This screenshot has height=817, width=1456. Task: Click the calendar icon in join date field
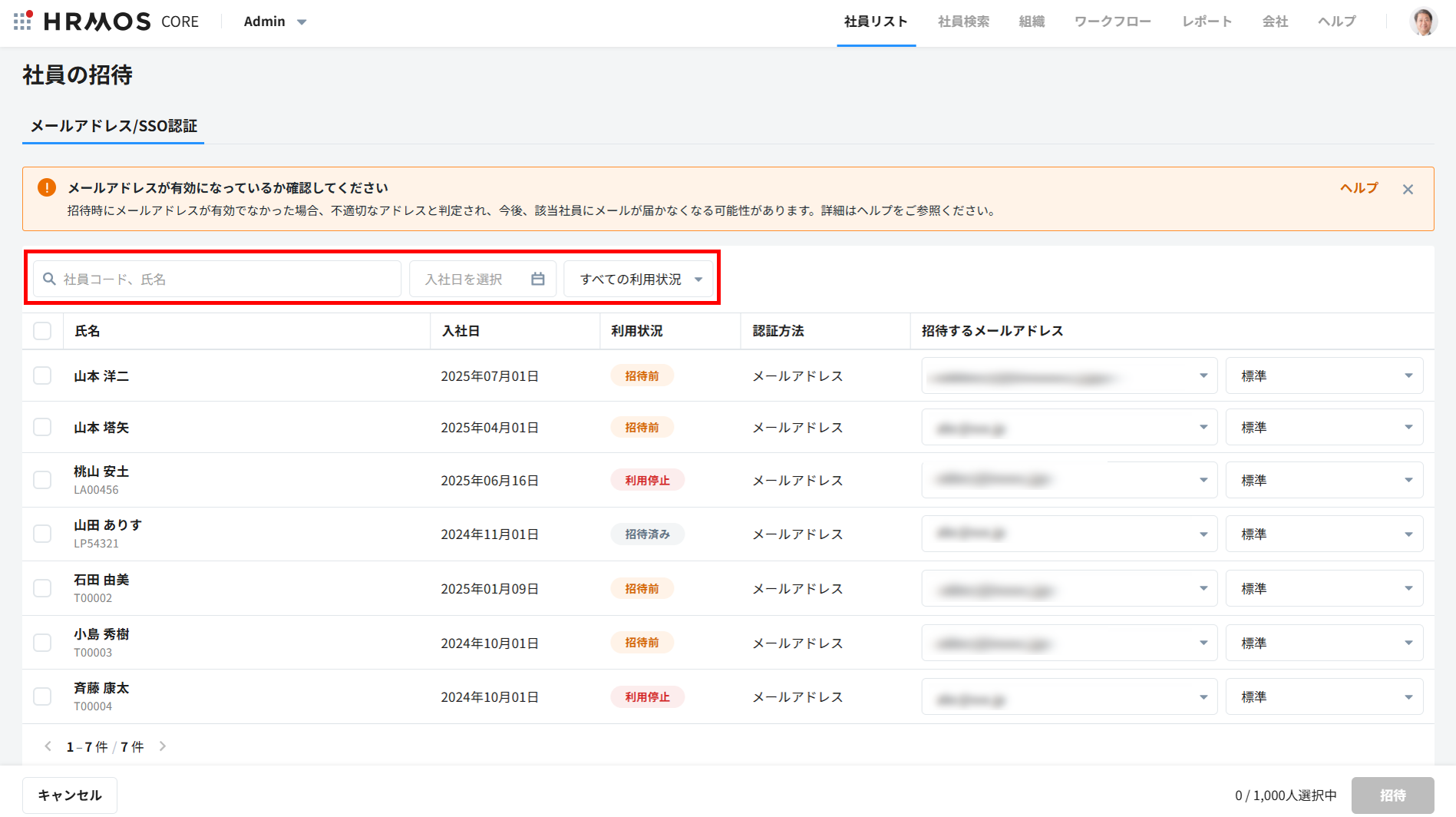coord(537,279)
